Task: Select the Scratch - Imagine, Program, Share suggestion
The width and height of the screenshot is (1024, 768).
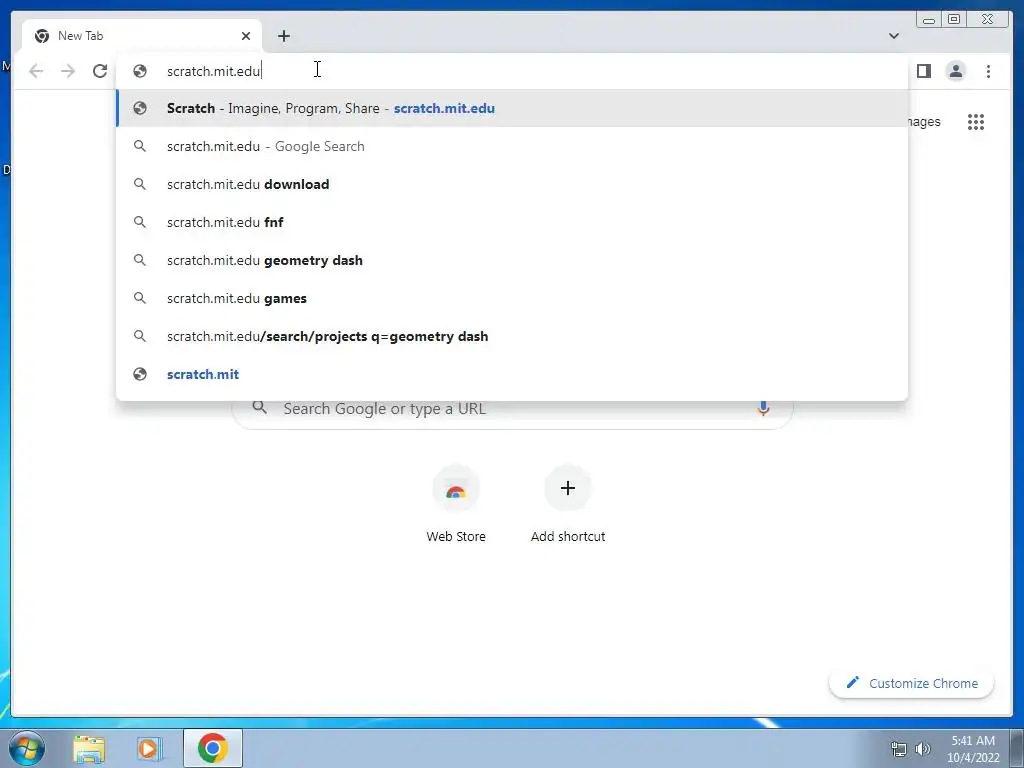Action: 512,108
